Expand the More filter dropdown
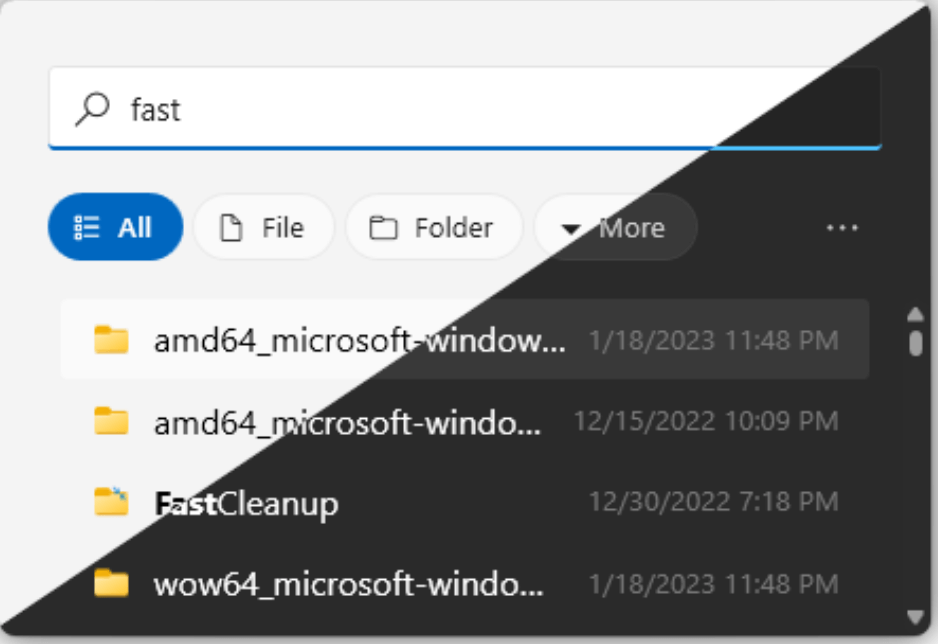This screenshot has width=938, height=644. point(616,227)
